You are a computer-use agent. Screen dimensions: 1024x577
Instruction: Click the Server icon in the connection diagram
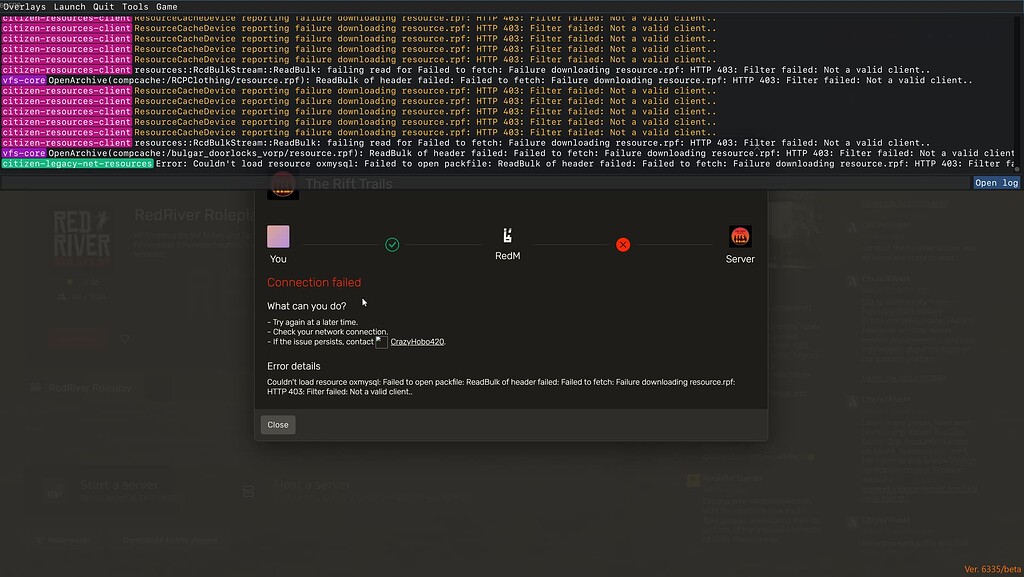click(739, 236)
